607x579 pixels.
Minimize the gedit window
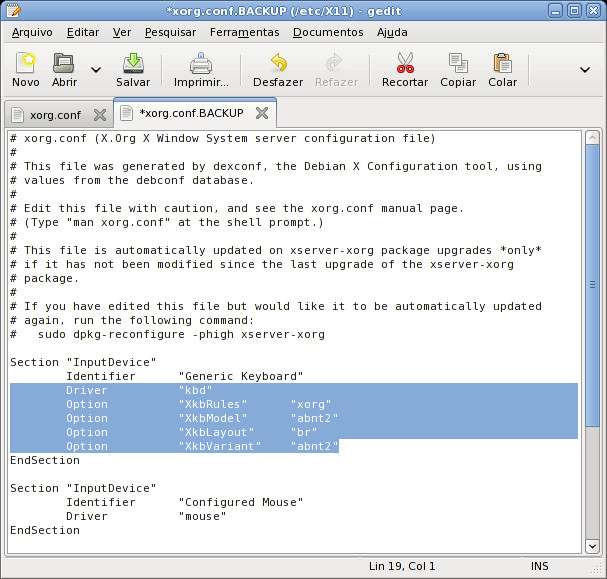click(555, 11)
